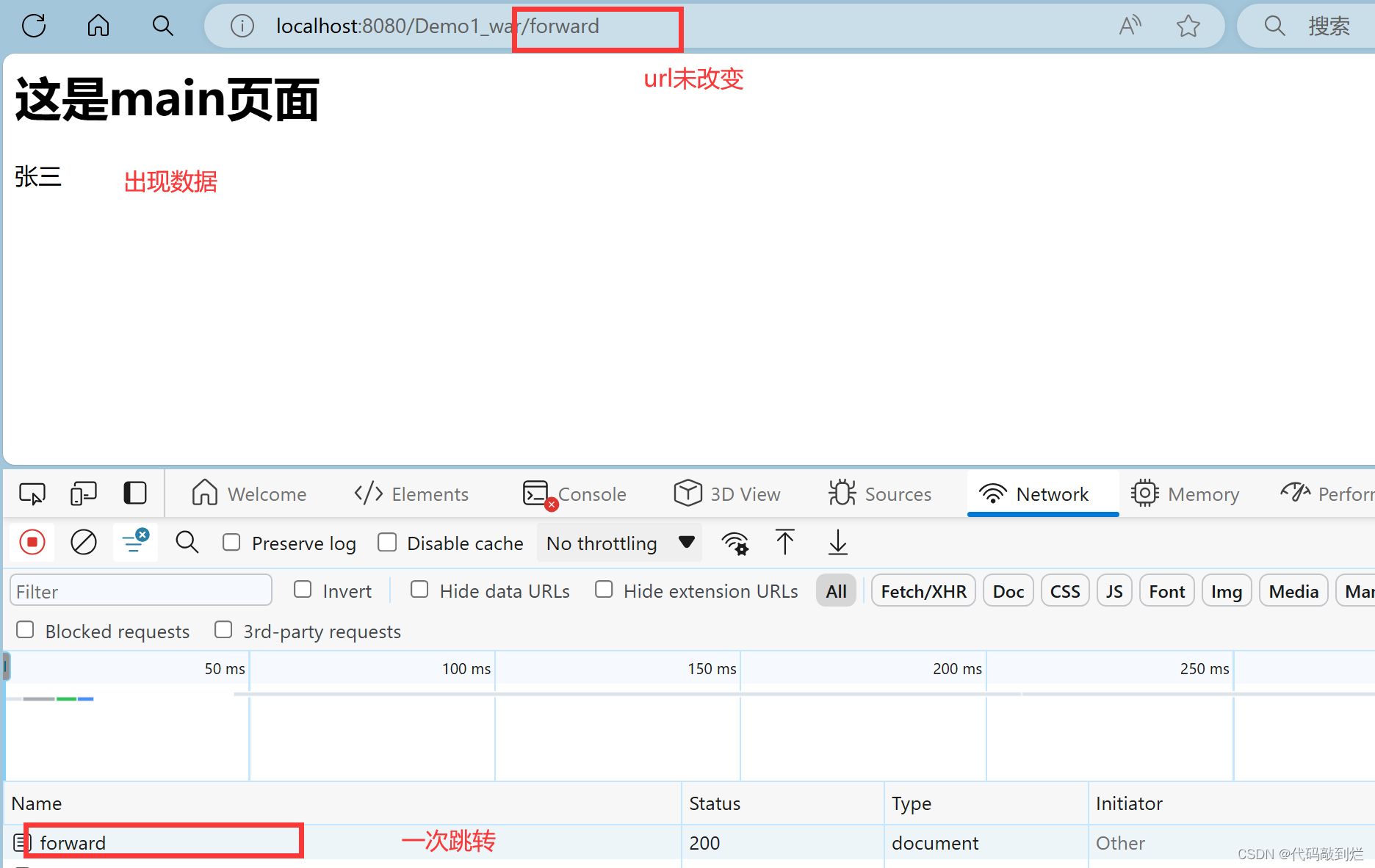The image size is (1375, 868).
Task: Toggle device emulation icon
Action: [84, 493]
